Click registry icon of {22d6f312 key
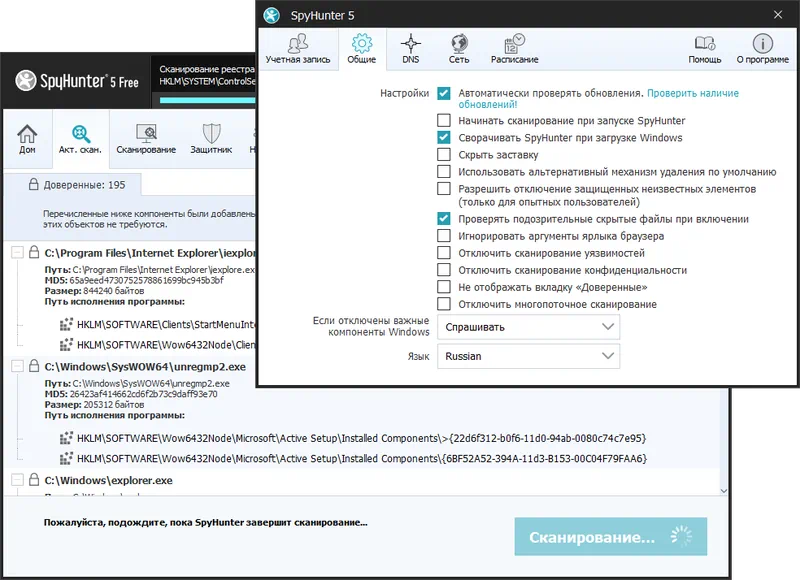 [x=66, y=438]
